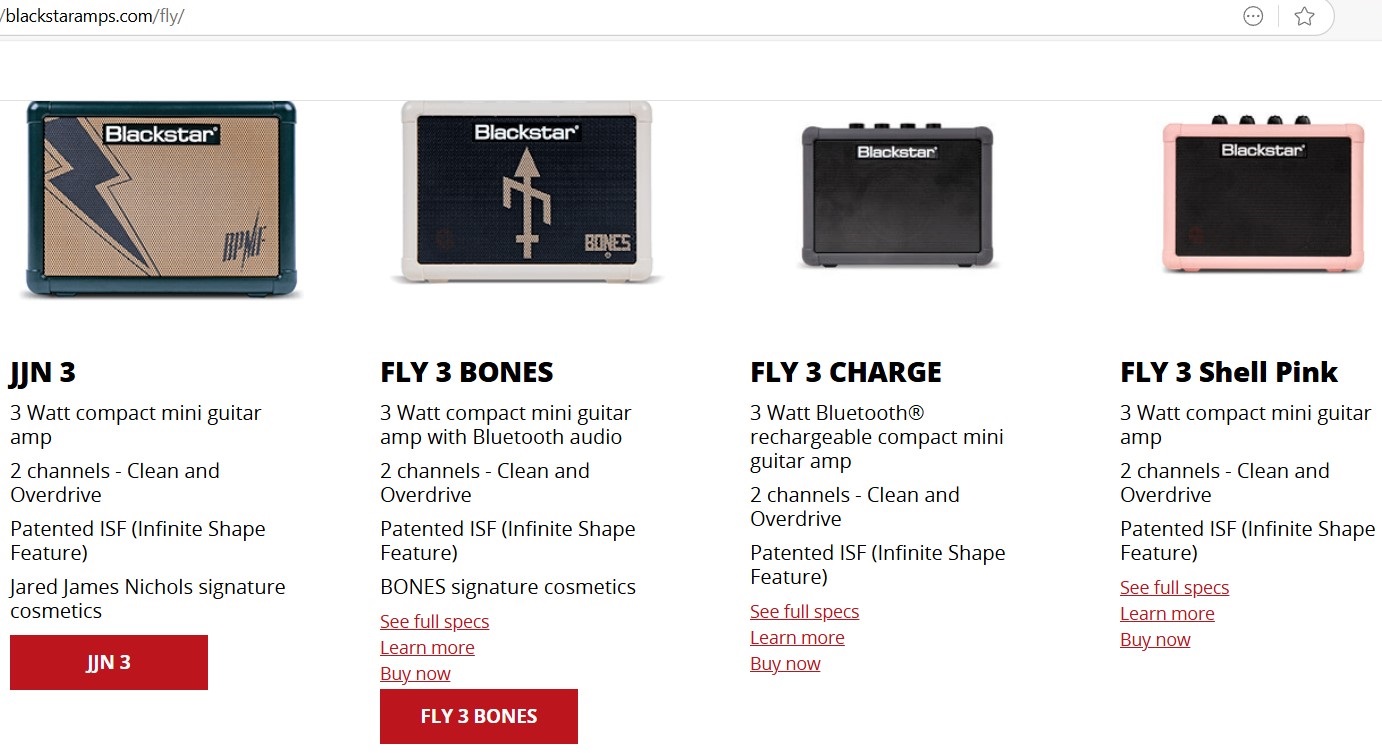
Task: Follow Learn more for FLY 3 Shell Pink
Action: pyautogui.click(x=1167, y=614)
